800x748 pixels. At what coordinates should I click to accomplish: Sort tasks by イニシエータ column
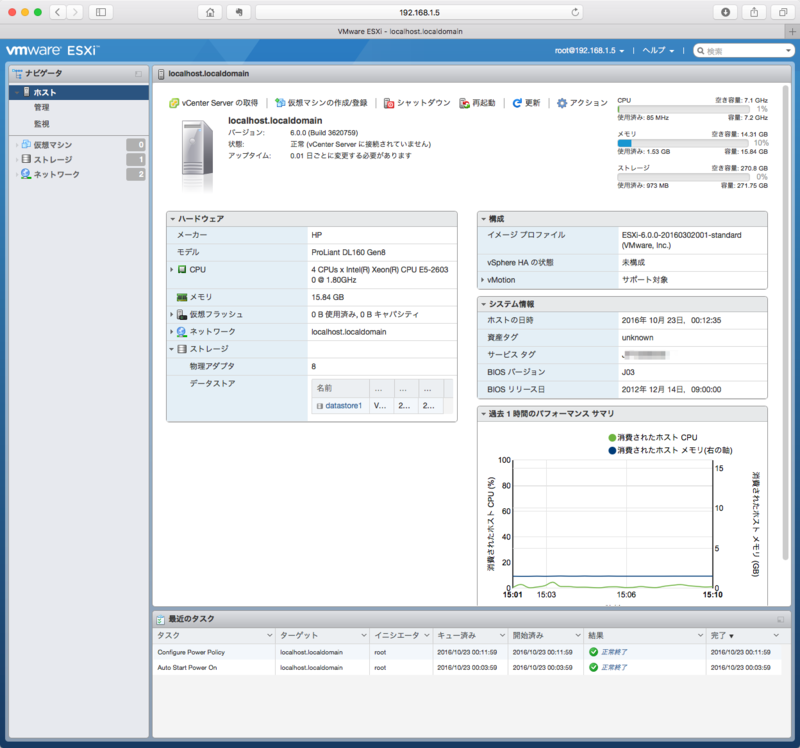[x=402, y=635]
